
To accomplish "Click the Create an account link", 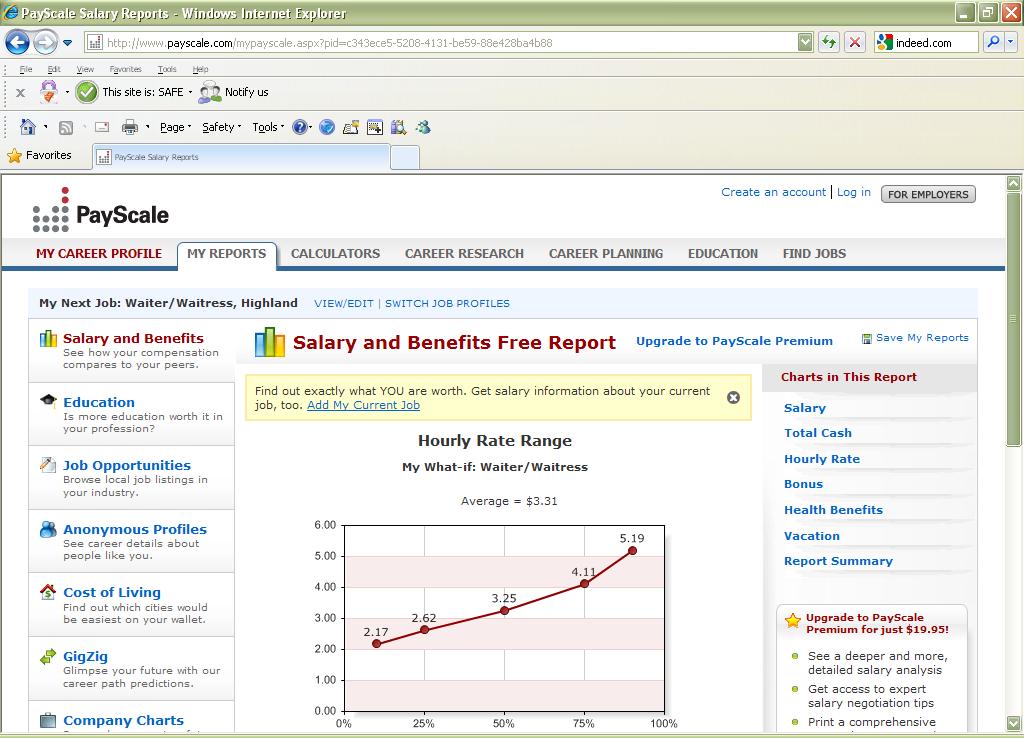I will tap(773, 192).
